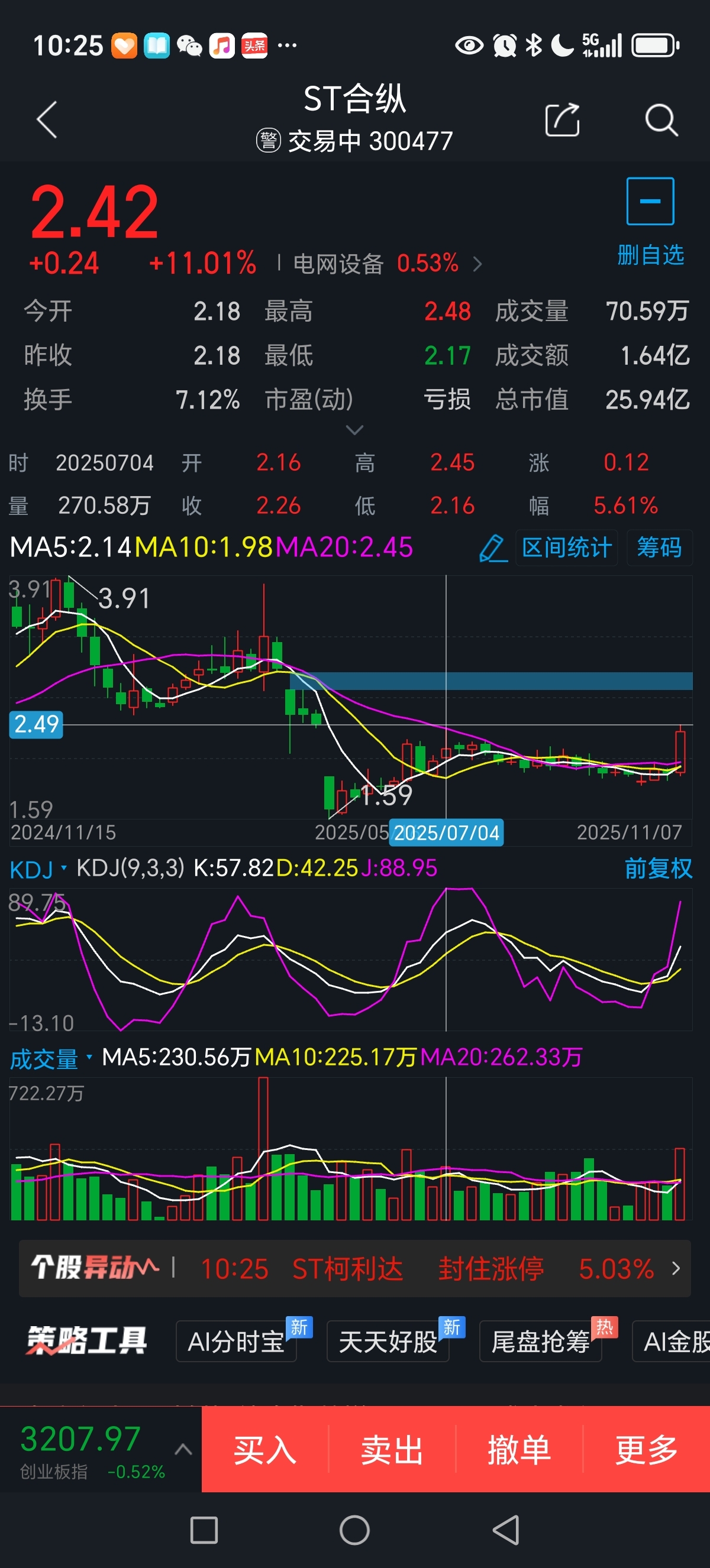Remove stock from watchlist via minus icon

point(650,202)
